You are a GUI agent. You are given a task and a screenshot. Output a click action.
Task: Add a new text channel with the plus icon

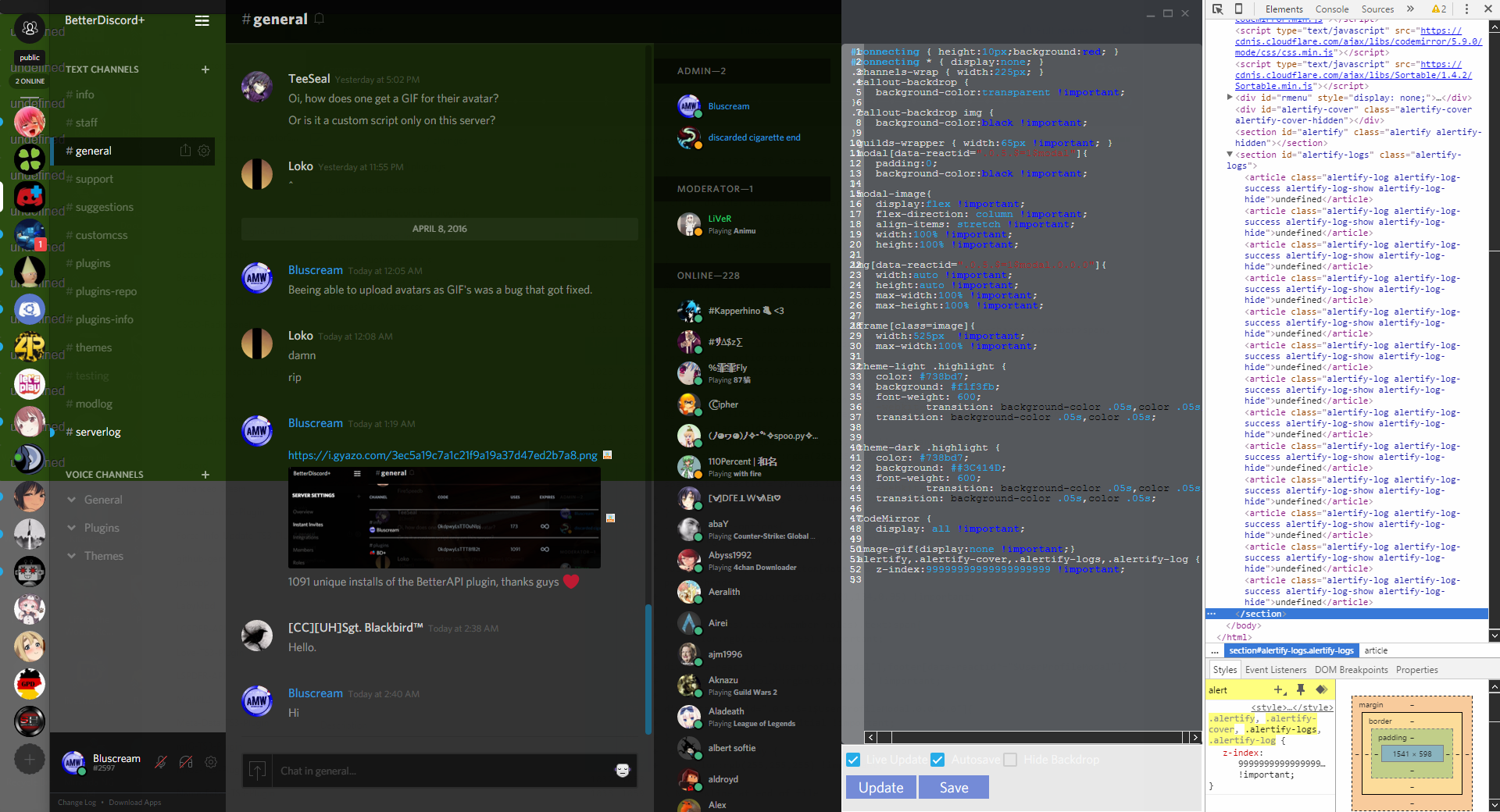205,69
